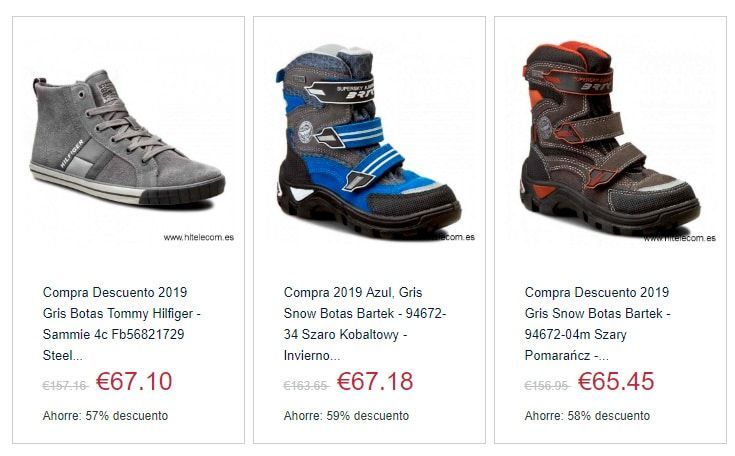This screenshot has width=735, height=456.
Task: Click the €67.18 sale price
Action: coord(375,381)
